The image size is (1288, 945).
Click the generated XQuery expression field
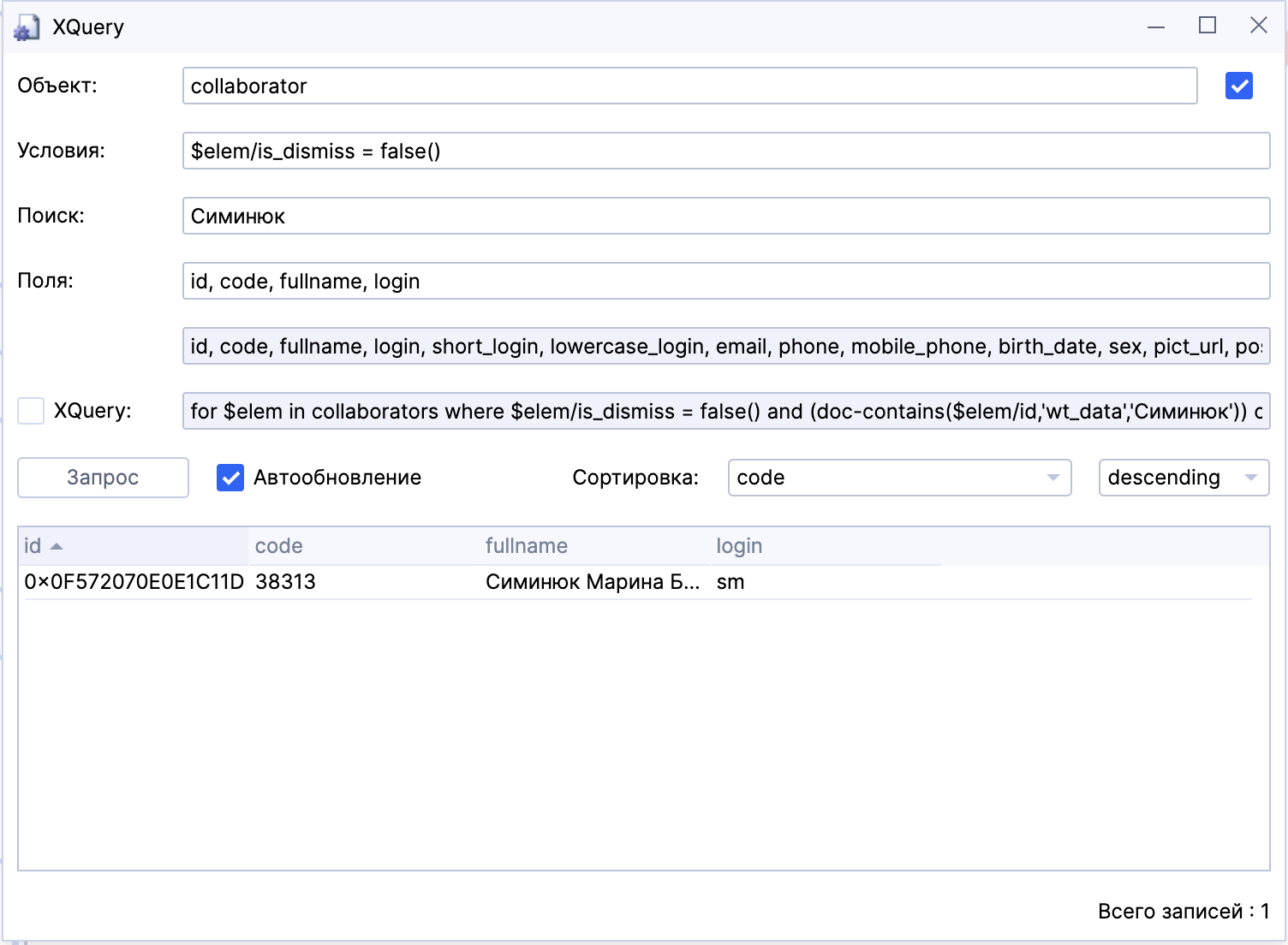point(725,411)
